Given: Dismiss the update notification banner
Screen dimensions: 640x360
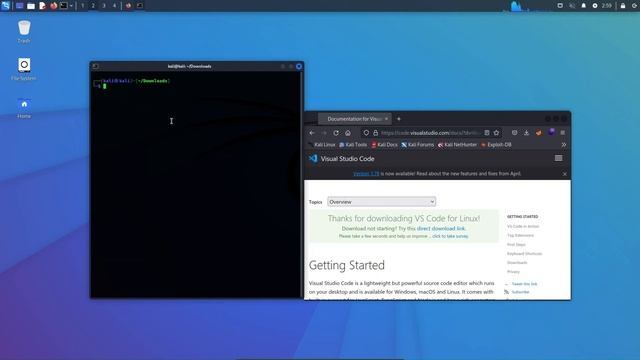Looking at the screenshot, I should click(564, 174).
